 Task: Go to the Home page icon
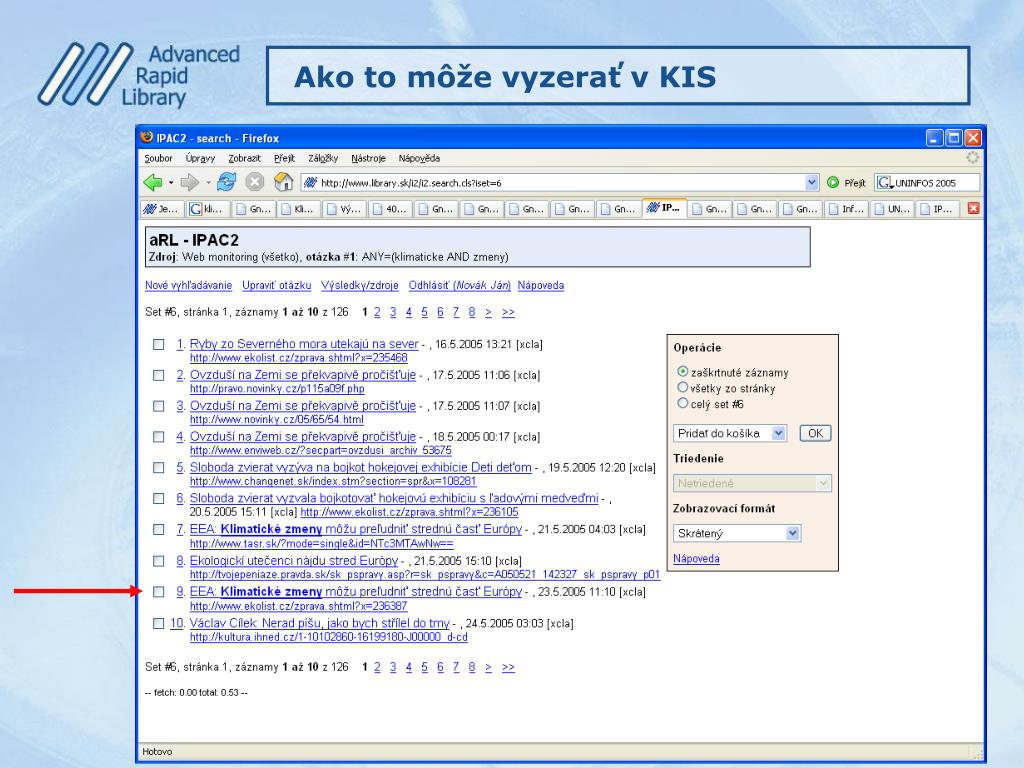[x=283, y=182]
